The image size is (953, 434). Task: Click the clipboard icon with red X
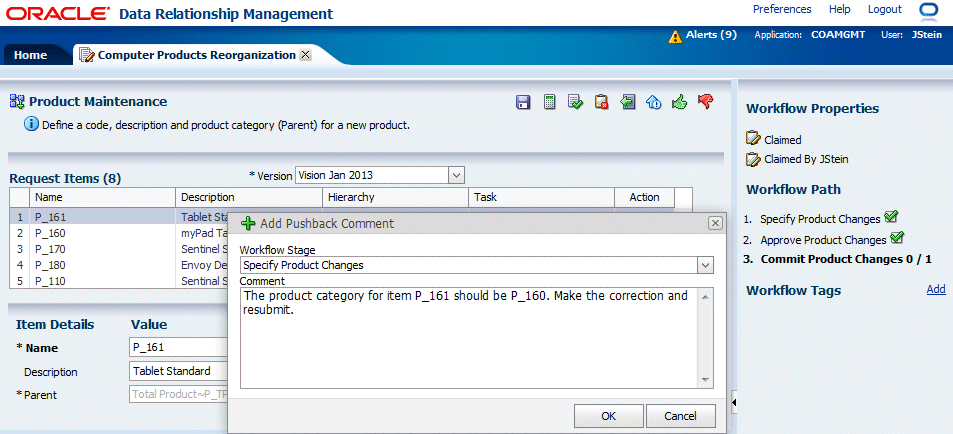pyautogui.click(x=601, y=102)
